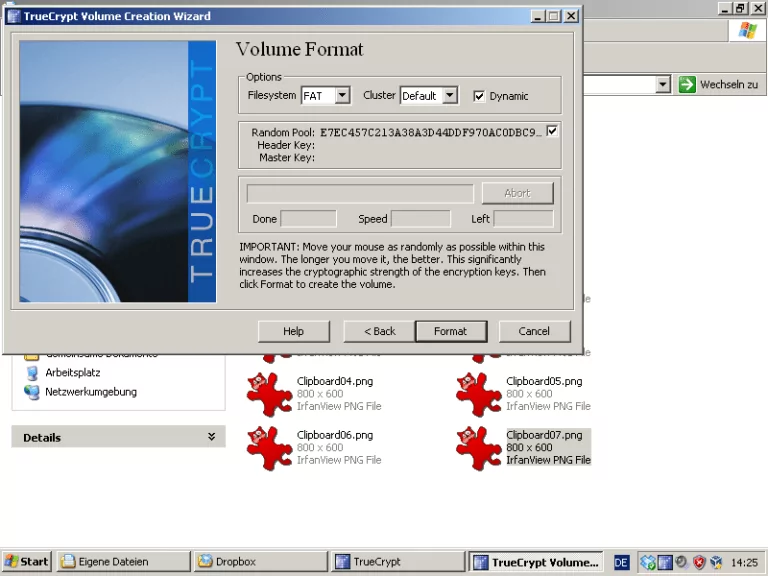The image size is (768, 576).
Task: Cancel the volume creation wizard
Action: 534,332
